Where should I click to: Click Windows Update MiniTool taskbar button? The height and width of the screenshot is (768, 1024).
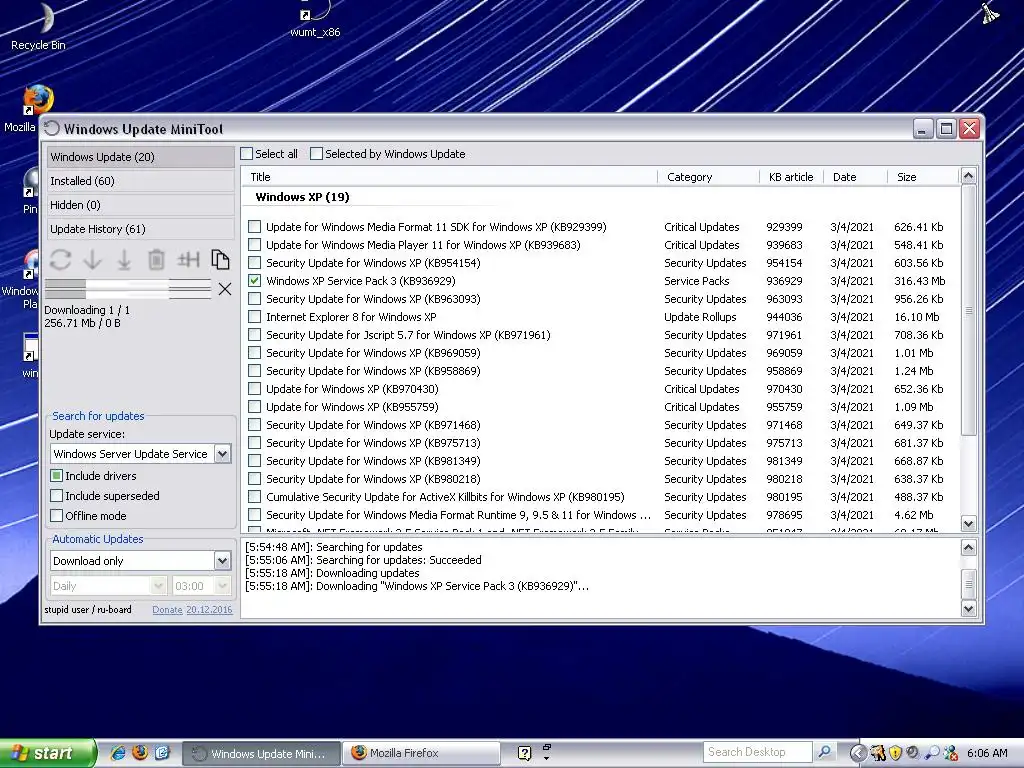[261, 753]
